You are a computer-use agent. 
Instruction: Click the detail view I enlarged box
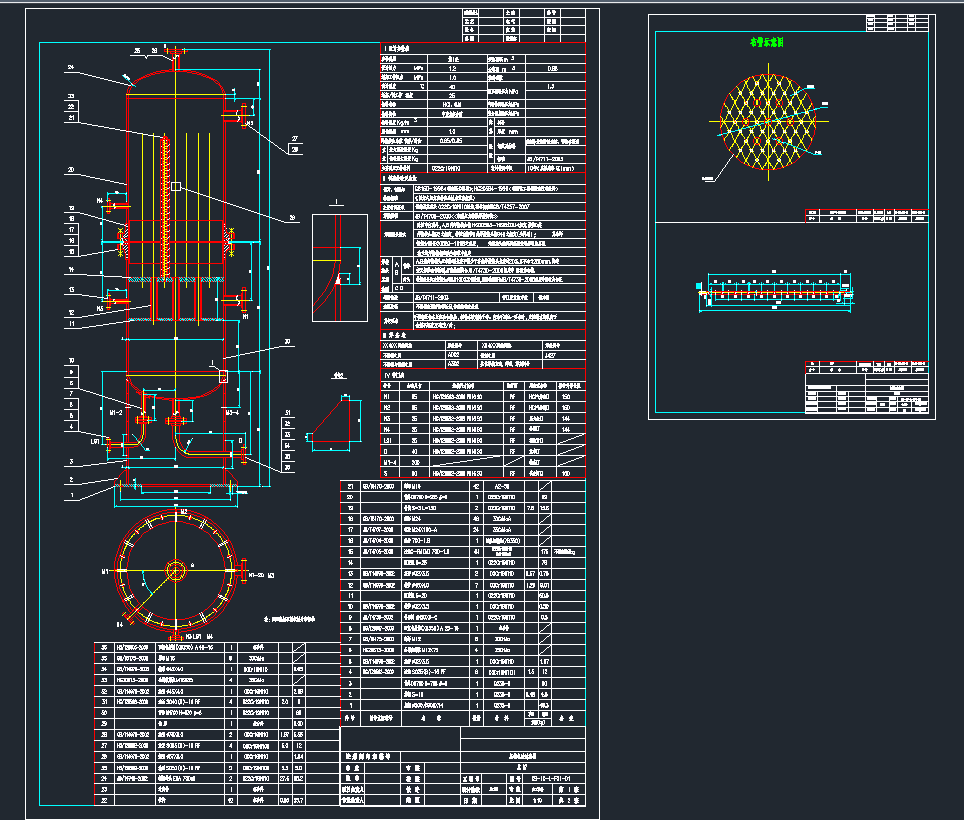coord(341,267)
